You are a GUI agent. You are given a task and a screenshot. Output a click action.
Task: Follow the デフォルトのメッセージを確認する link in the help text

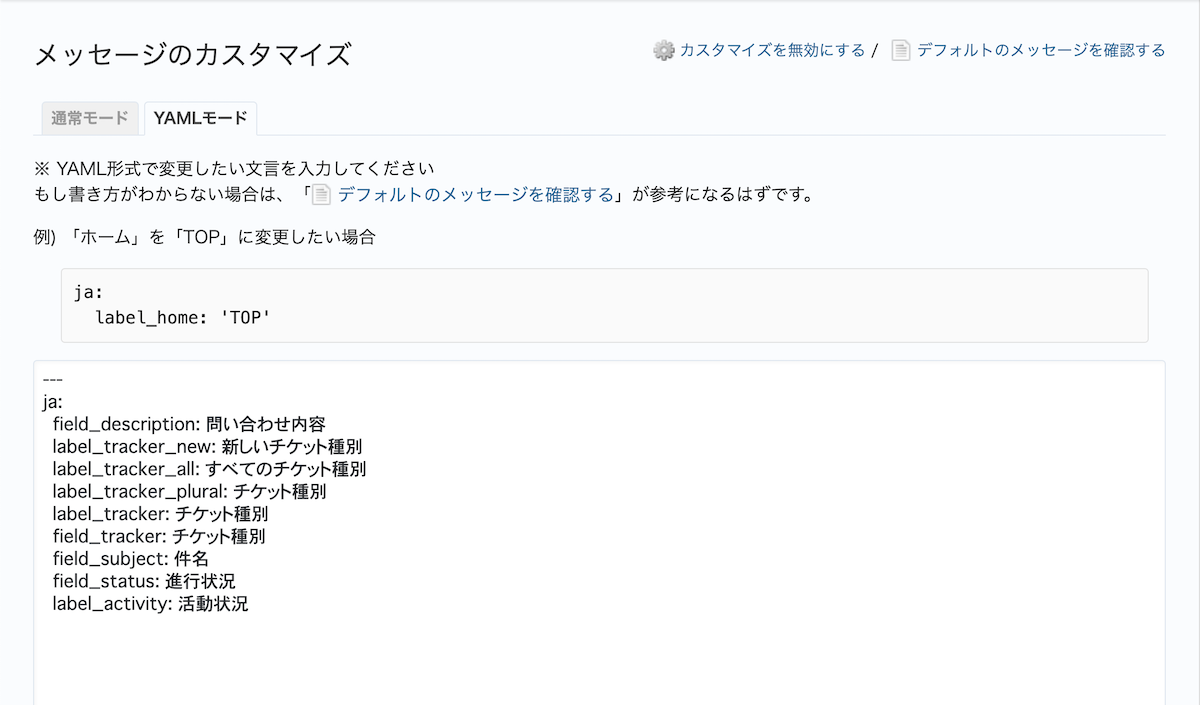tap(476, 194)
